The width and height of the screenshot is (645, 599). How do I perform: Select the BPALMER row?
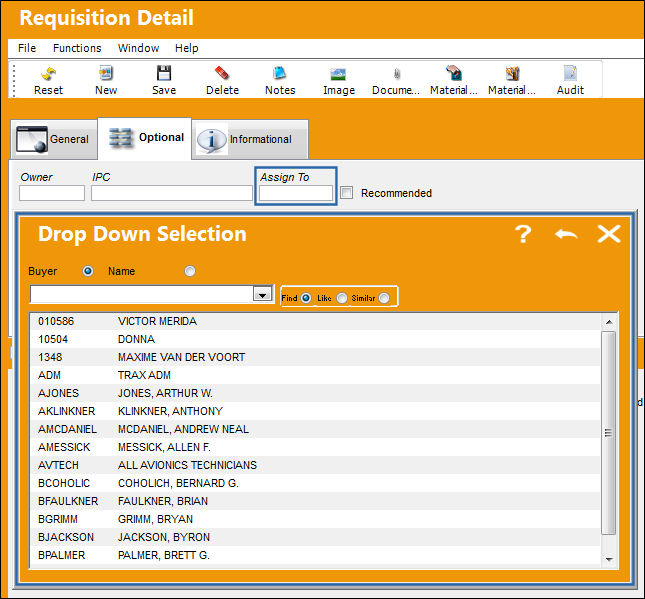click(315, 555)
